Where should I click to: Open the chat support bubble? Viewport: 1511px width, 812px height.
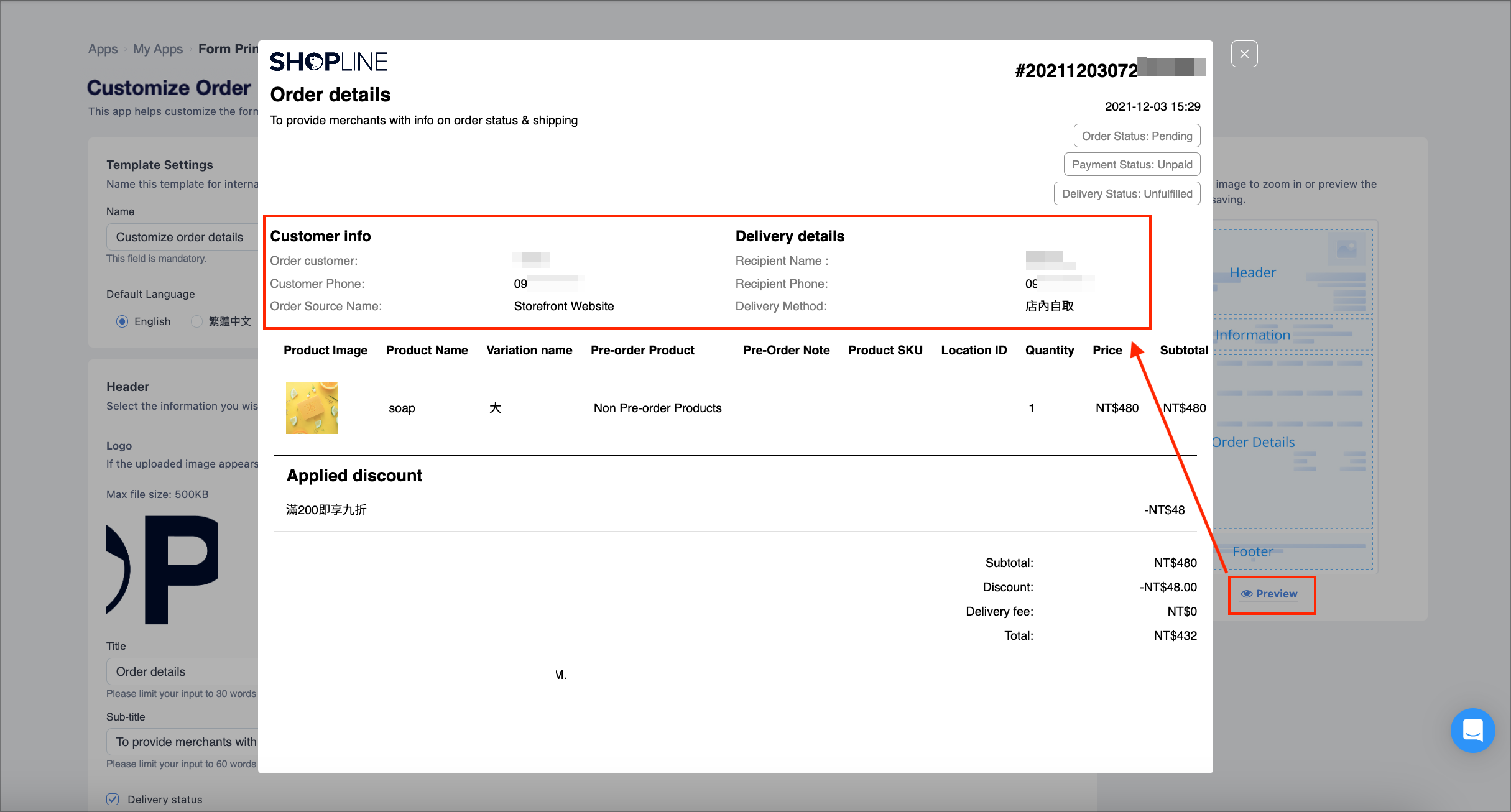click(1472, 731)
